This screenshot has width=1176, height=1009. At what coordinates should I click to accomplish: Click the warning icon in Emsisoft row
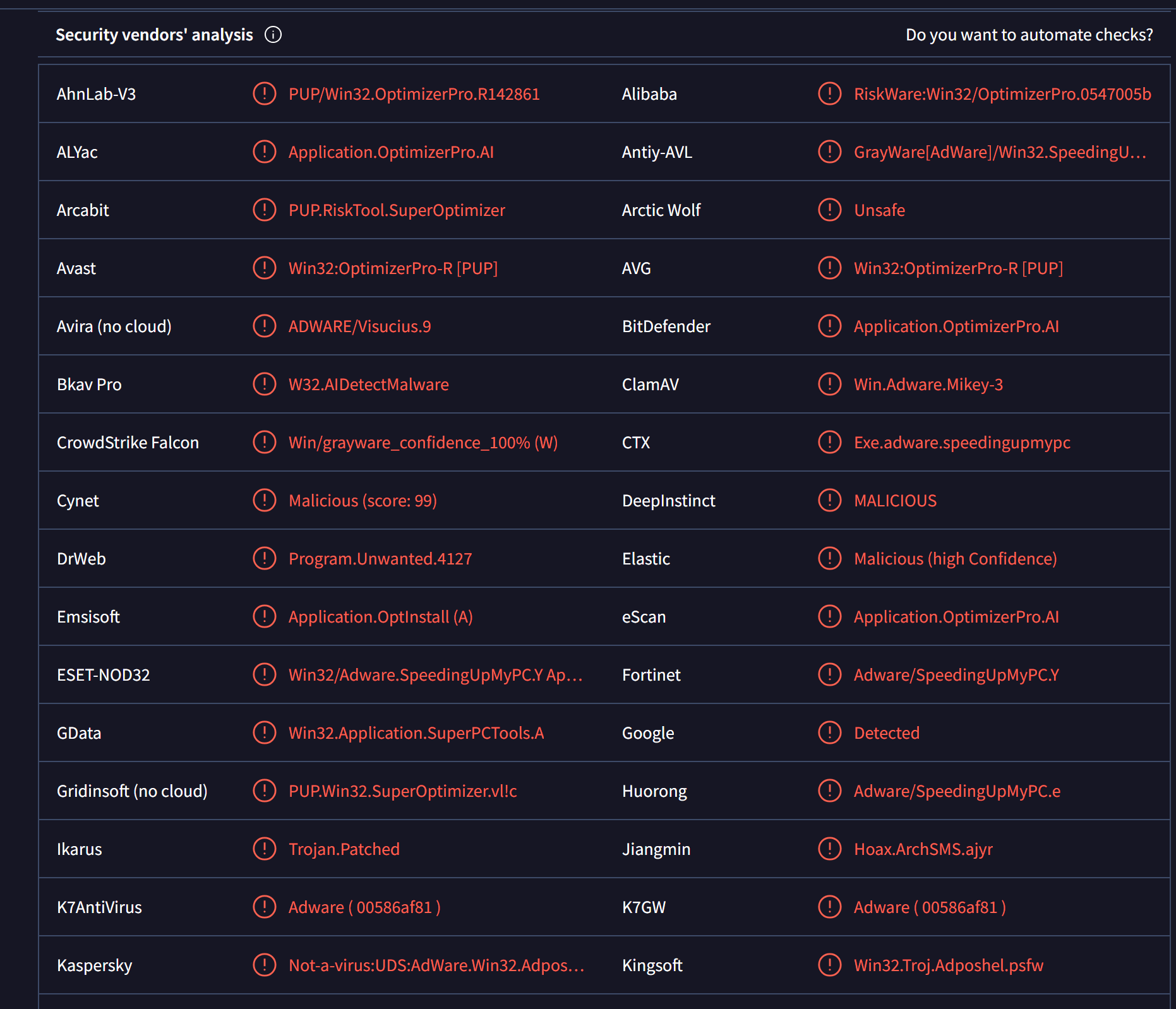(x=265, y=616)
